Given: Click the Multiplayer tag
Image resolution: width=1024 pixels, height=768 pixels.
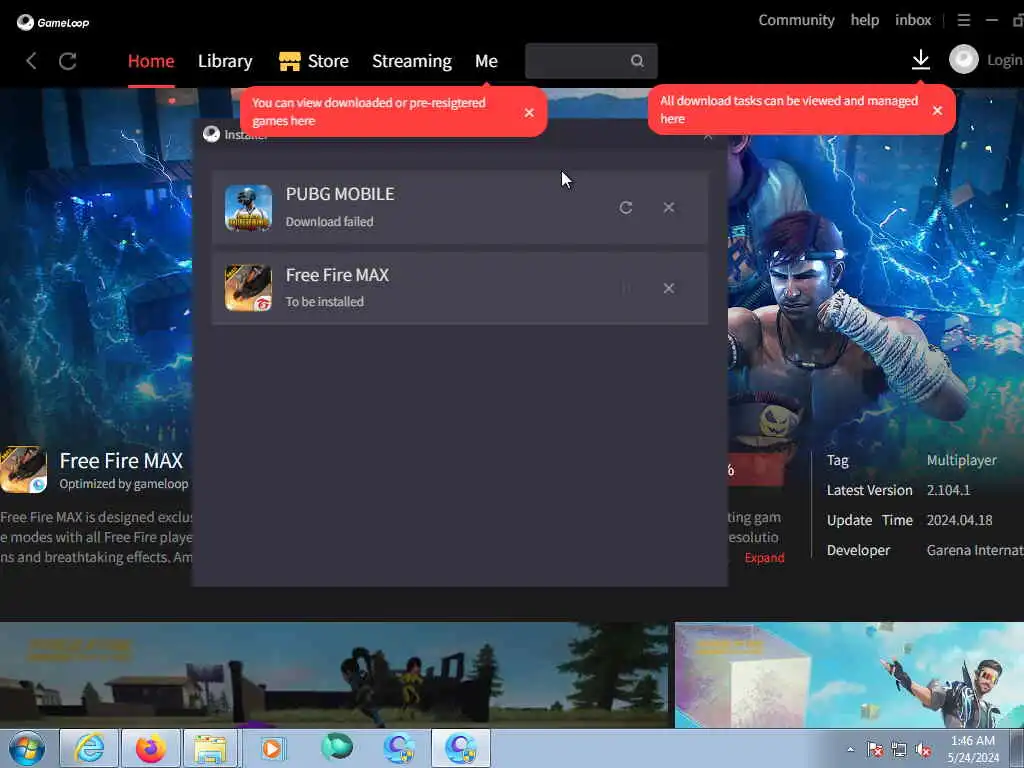Looking at the screenshot, I should (x=961, y=460).
